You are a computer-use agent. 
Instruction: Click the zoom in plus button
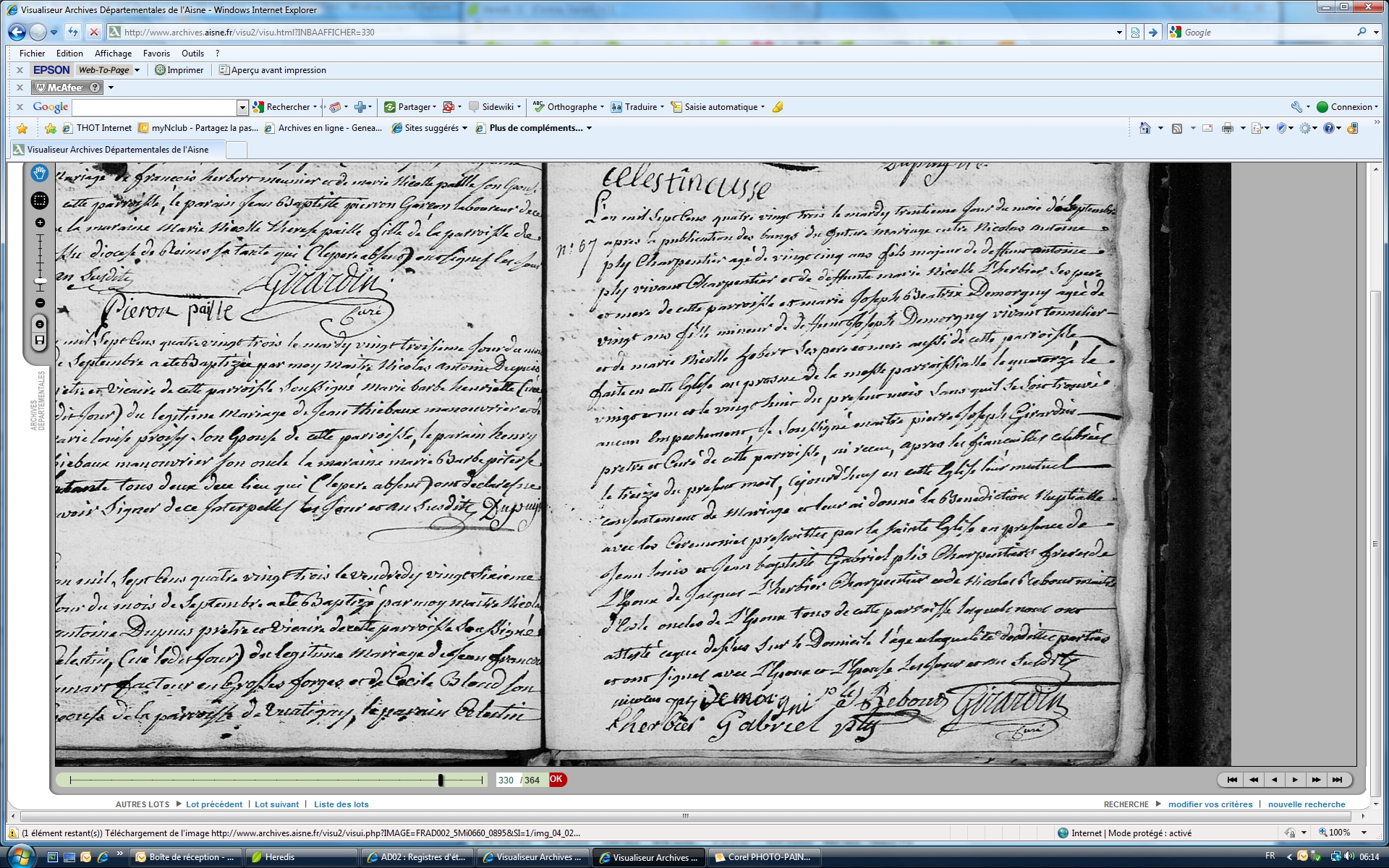pyautogui.click(x=40, y=223)
